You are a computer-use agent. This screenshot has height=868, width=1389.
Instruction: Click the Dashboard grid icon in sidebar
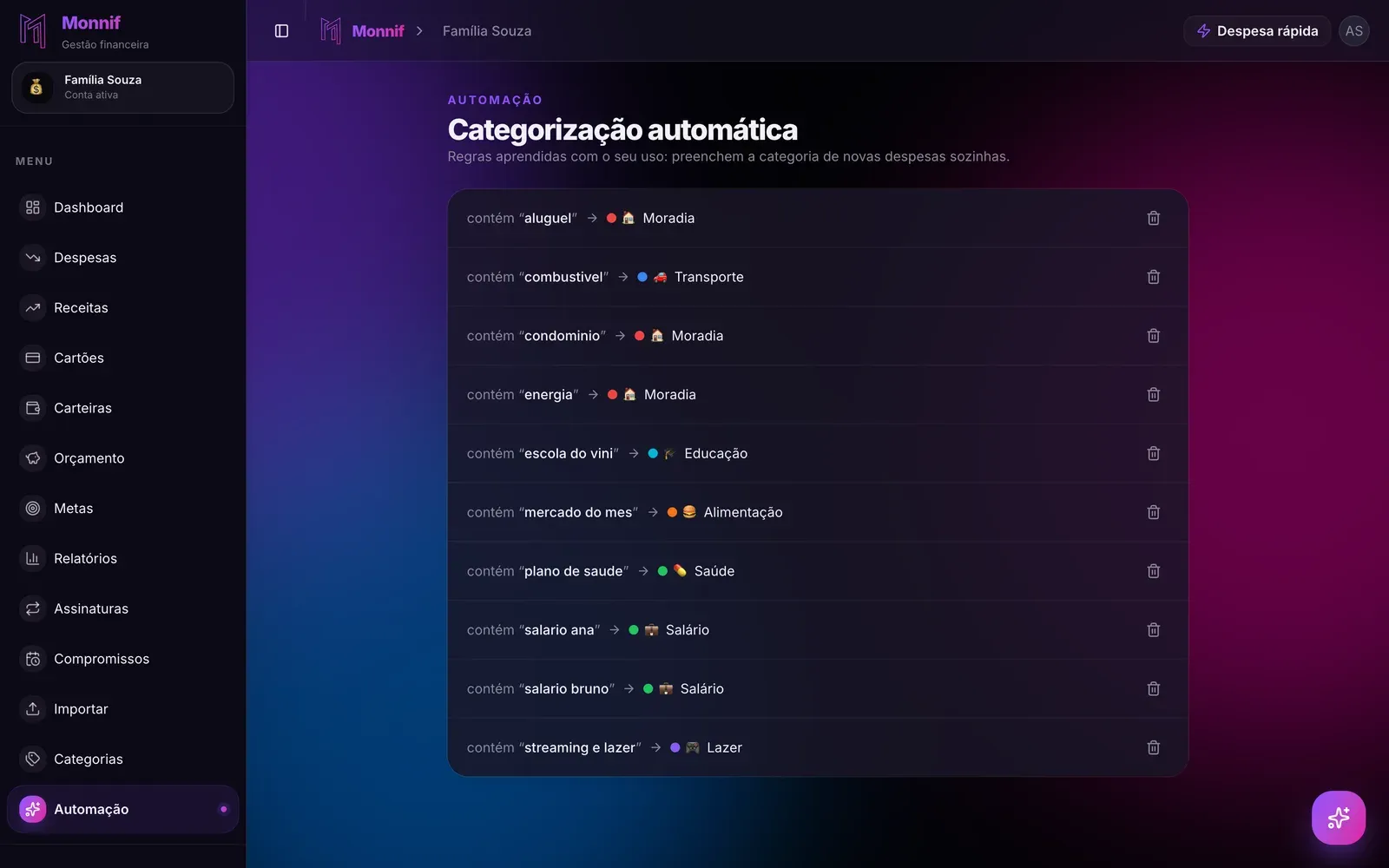(33, 207)
